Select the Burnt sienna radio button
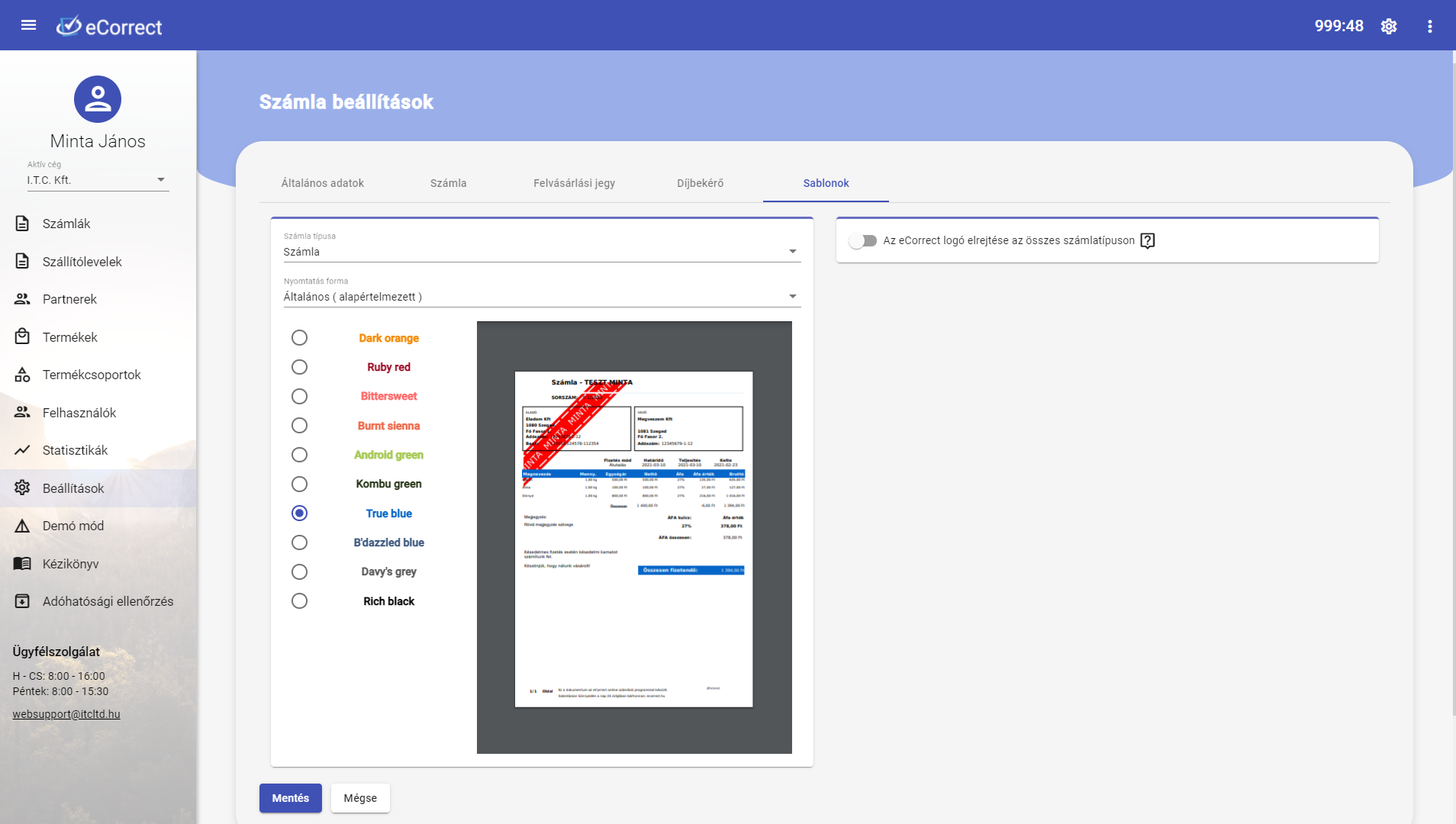The image size is (1456, 824). (299, 426)
